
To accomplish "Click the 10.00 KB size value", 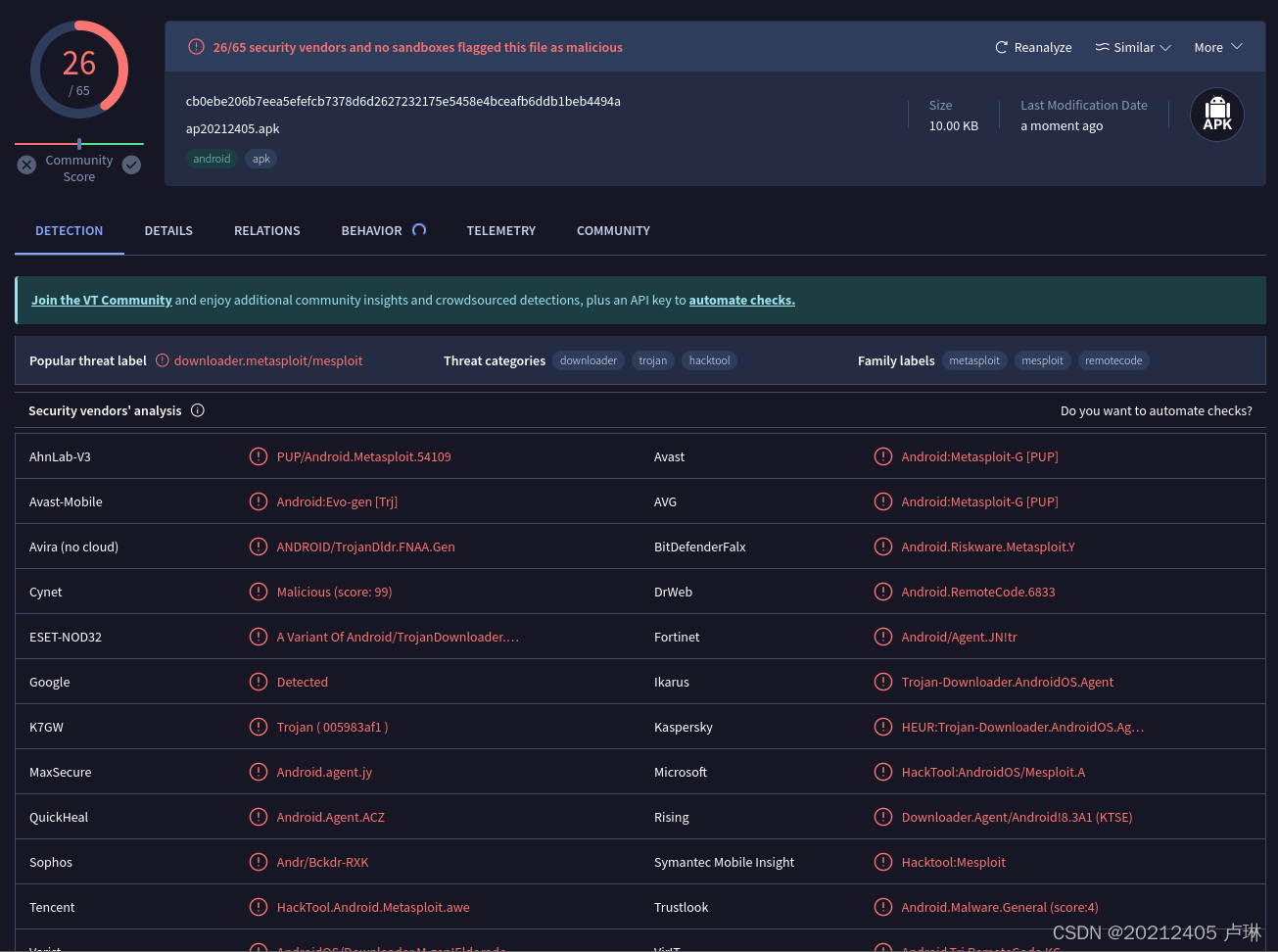I will click(x=953, y=125).
